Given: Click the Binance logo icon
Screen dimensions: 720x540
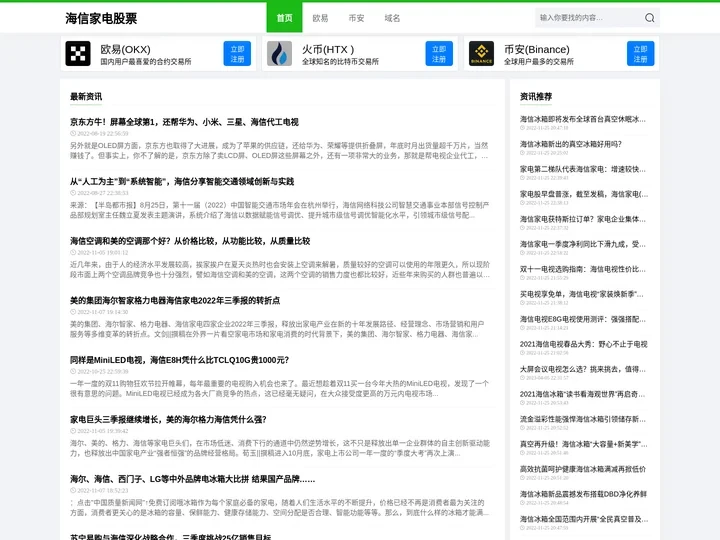Looking at the screenshot, I should (x=481, y=54).
